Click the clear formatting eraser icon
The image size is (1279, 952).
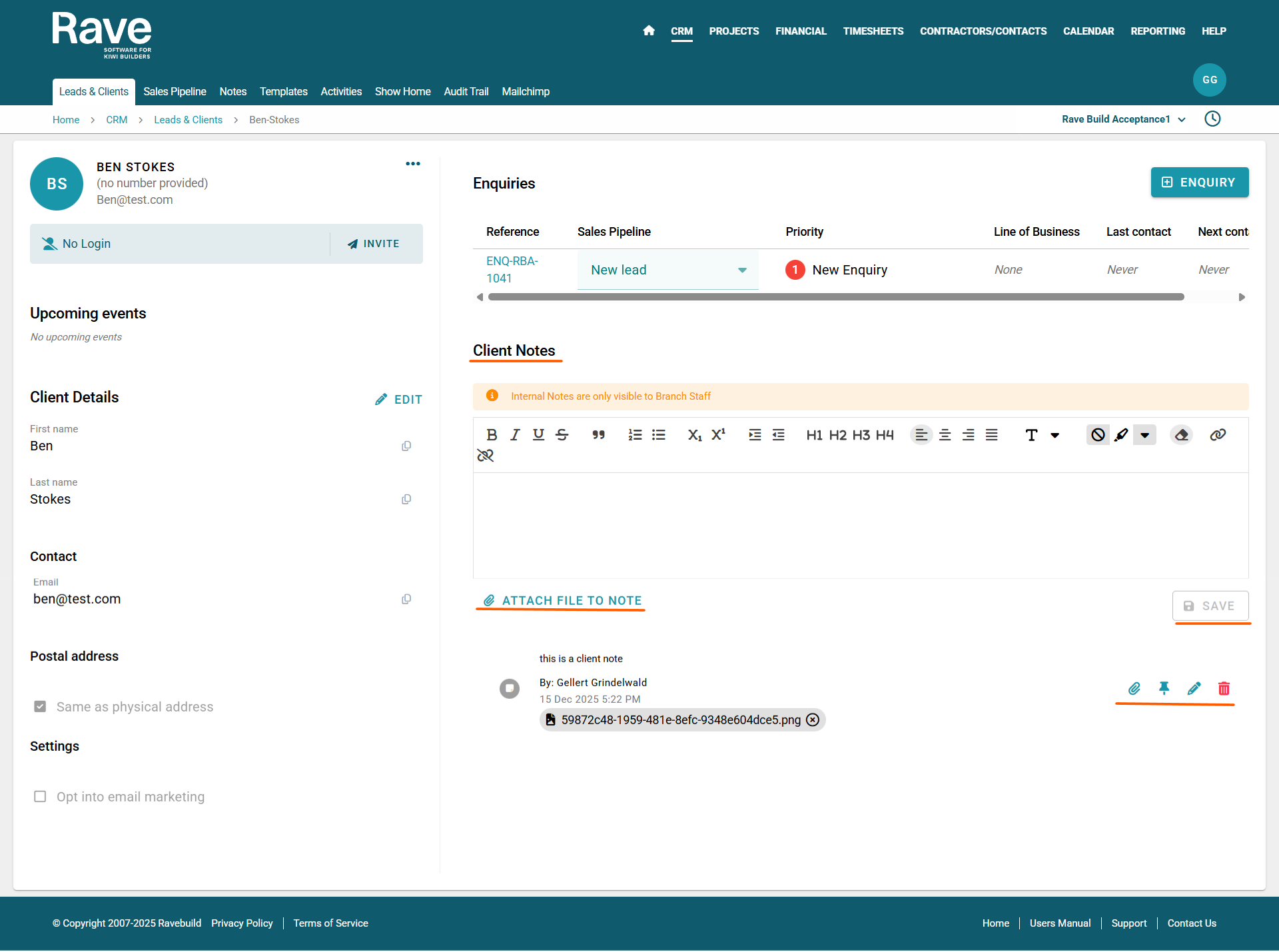click(1181, 435)
